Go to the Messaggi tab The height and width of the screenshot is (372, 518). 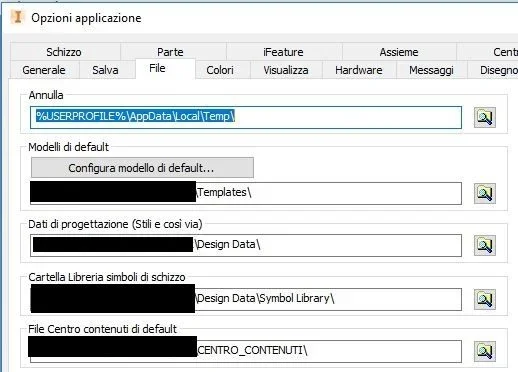(x=431, y=70)
